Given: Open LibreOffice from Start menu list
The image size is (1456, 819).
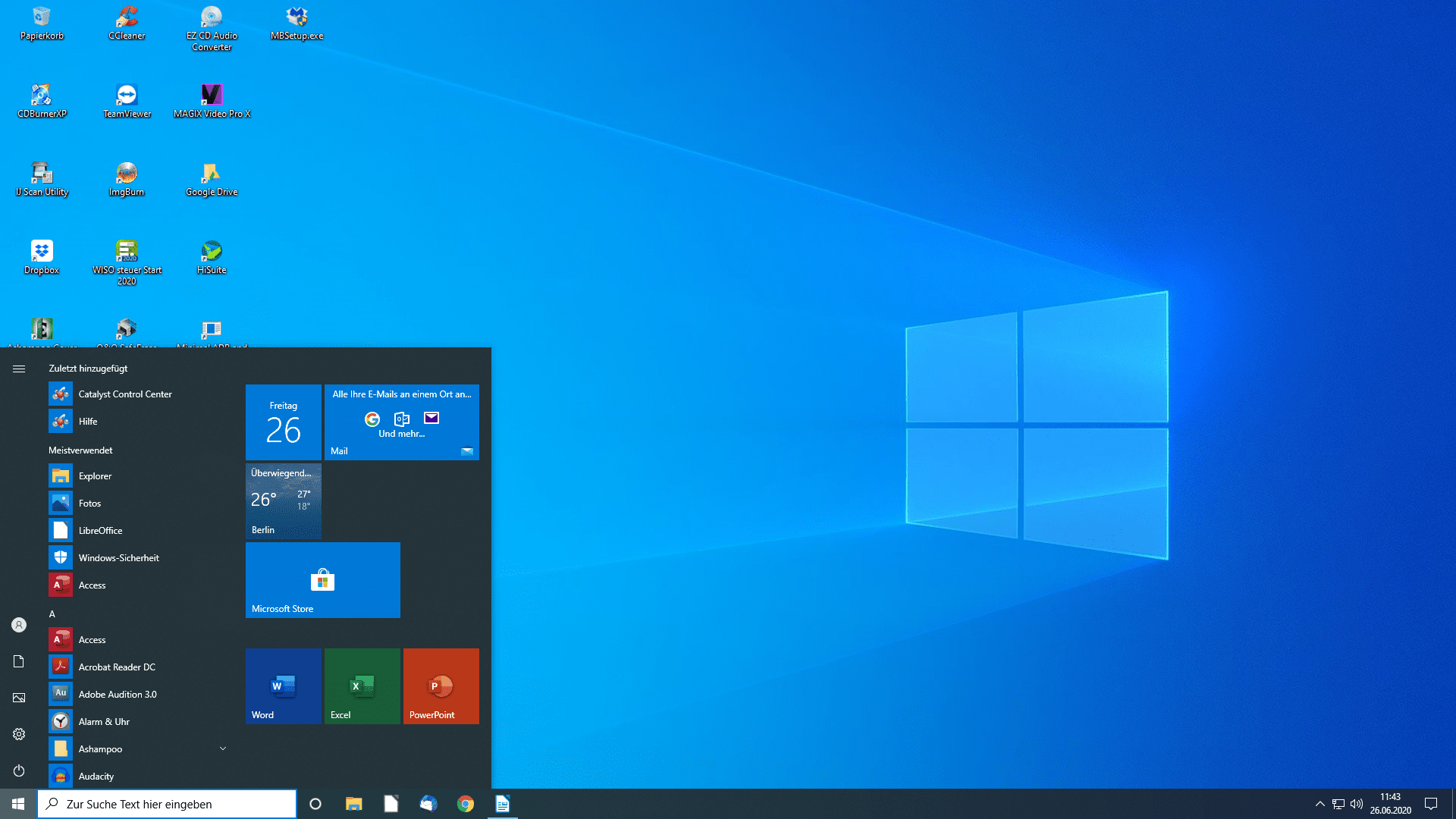Looking at the screenshot, I should (140, 531).
